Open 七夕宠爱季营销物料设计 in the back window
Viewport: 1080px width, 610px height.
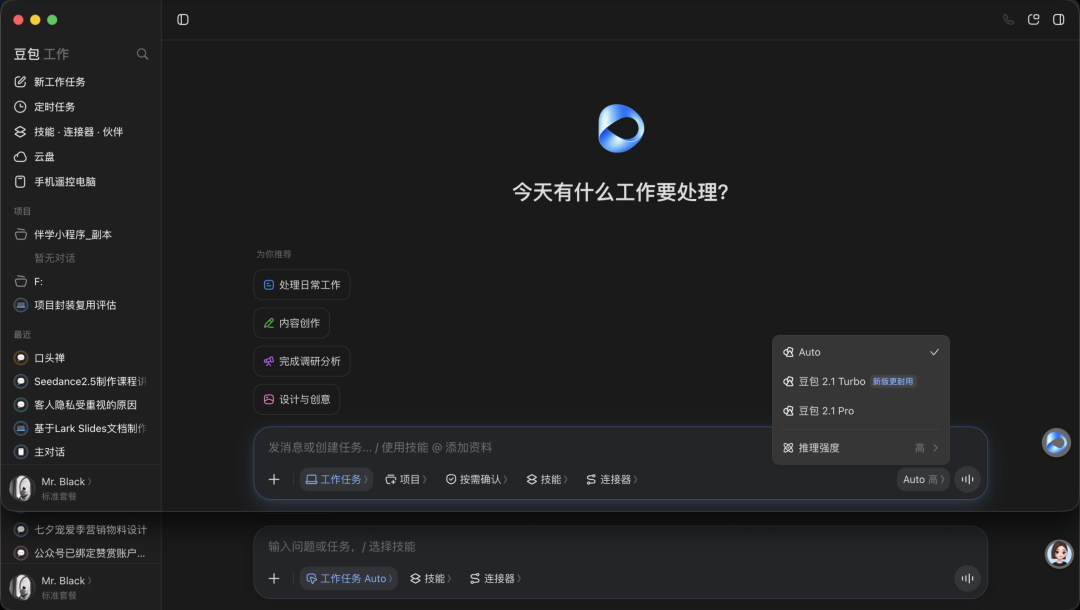(81, 529)
